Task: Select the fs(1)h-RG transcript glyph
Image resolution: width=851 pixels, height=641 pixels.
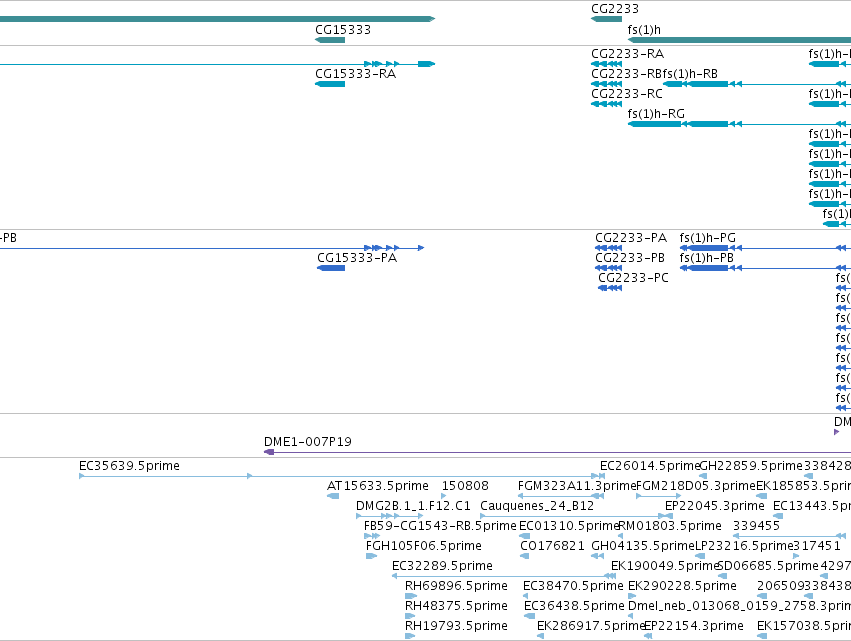Action: [x=739, y=124]
